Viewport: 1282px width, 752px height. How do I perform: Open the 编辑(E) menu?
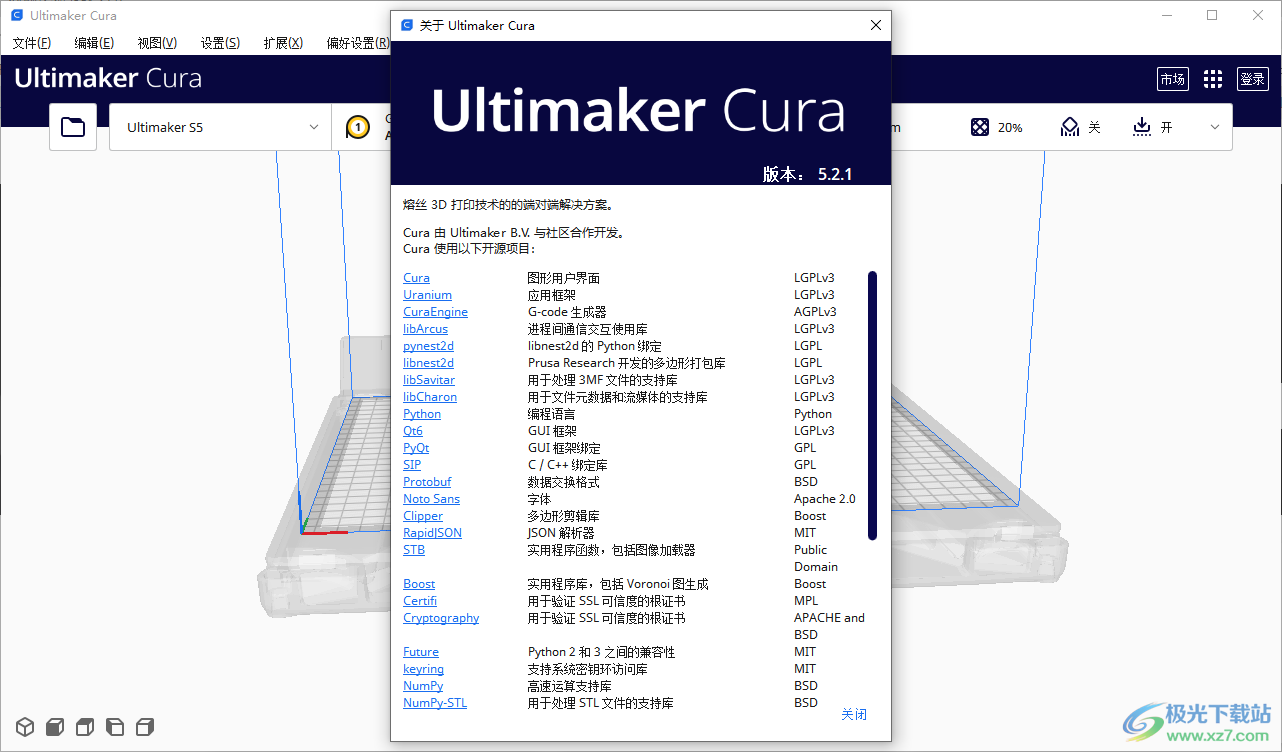point(94,43)
